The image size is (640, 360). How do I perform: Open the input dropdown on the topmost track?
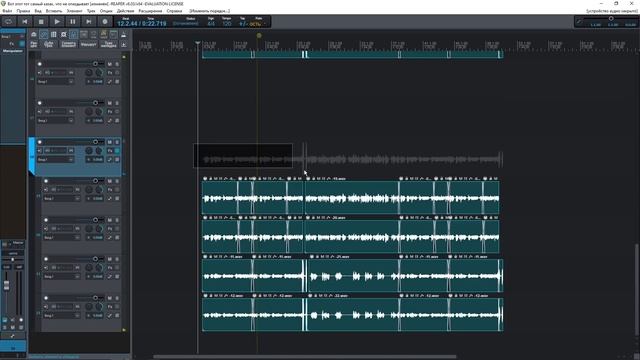point(56,82)
